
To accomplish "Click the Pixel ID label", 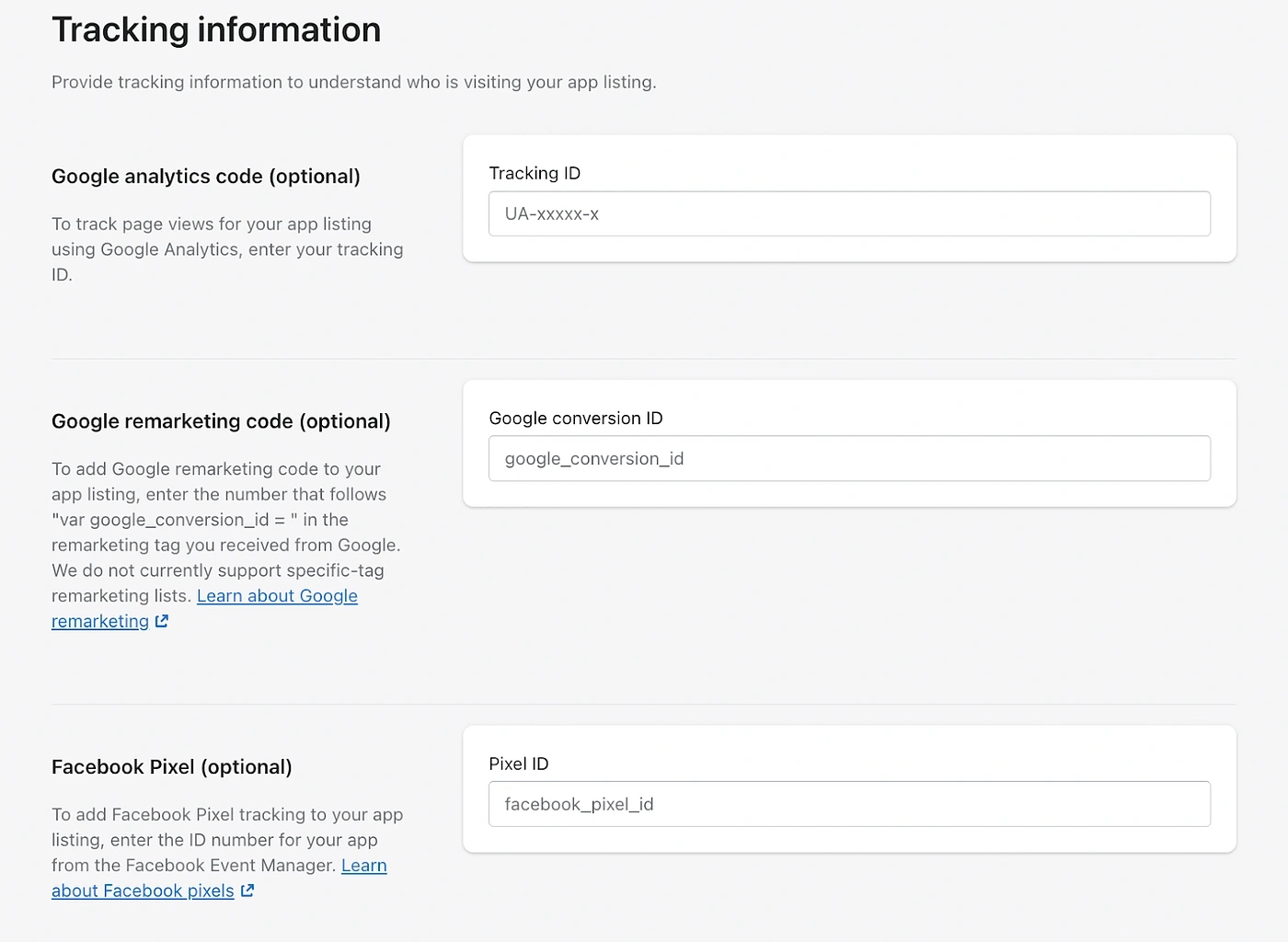I will click(518, 763).
